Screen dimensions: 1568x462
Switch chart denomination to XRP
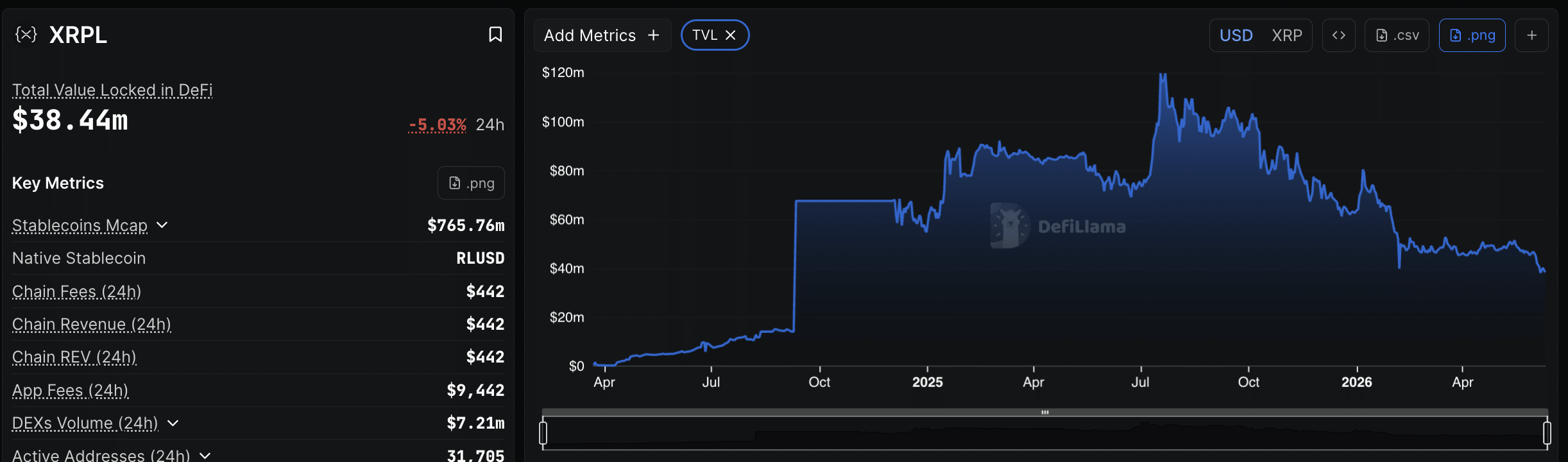(1287, 35)
